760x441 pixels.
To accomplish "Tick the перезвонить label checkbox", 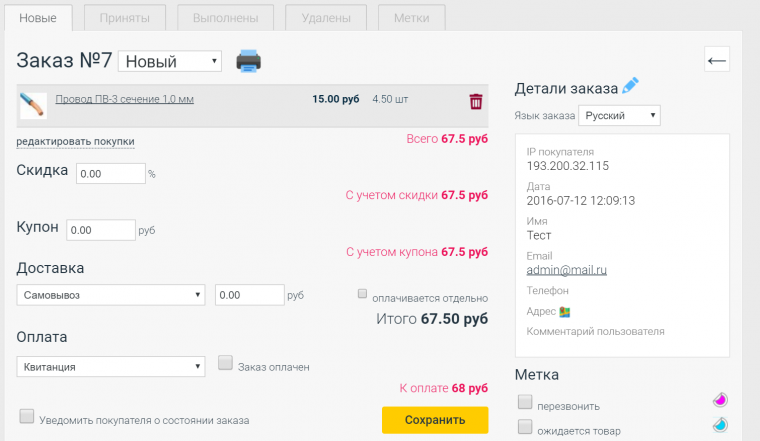I will 525,402.
